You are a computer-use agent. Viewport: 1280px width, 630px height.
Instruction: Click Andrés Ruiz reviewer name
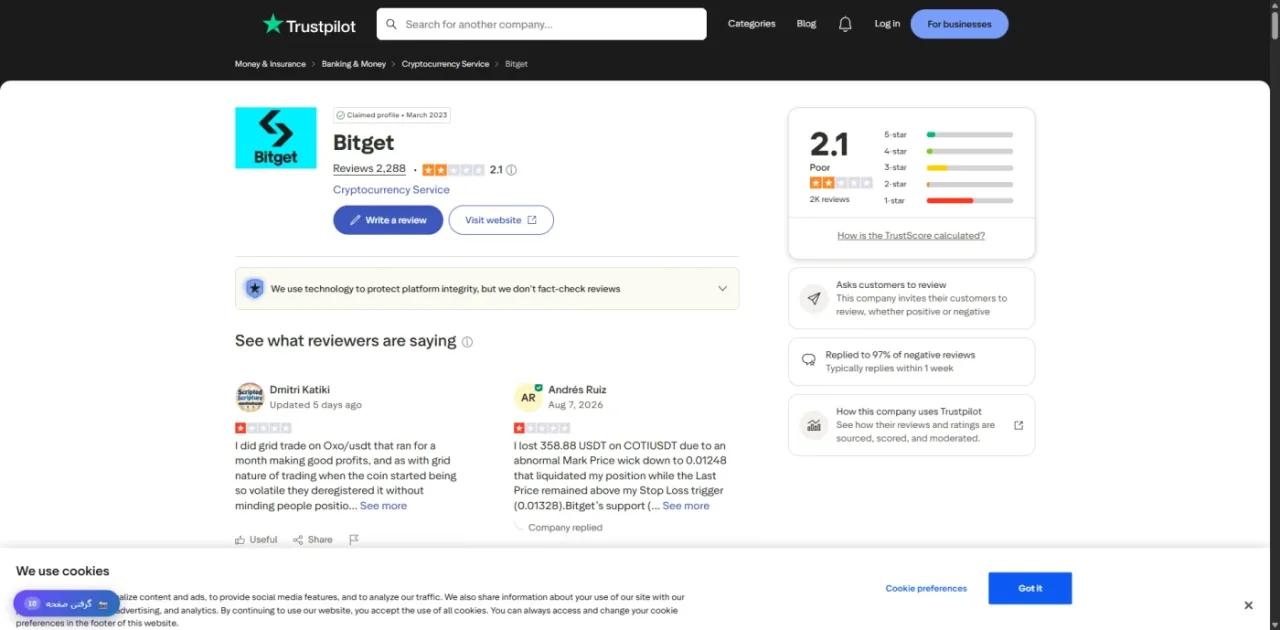point(577,390)
